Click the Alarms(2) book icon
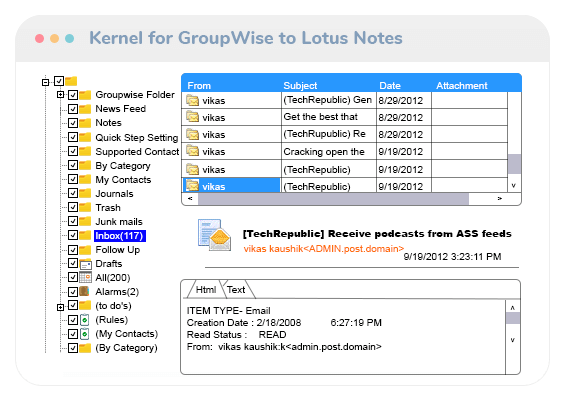Image resolution: width=565 pixels, height=401 pixels. tap(84, 291)
